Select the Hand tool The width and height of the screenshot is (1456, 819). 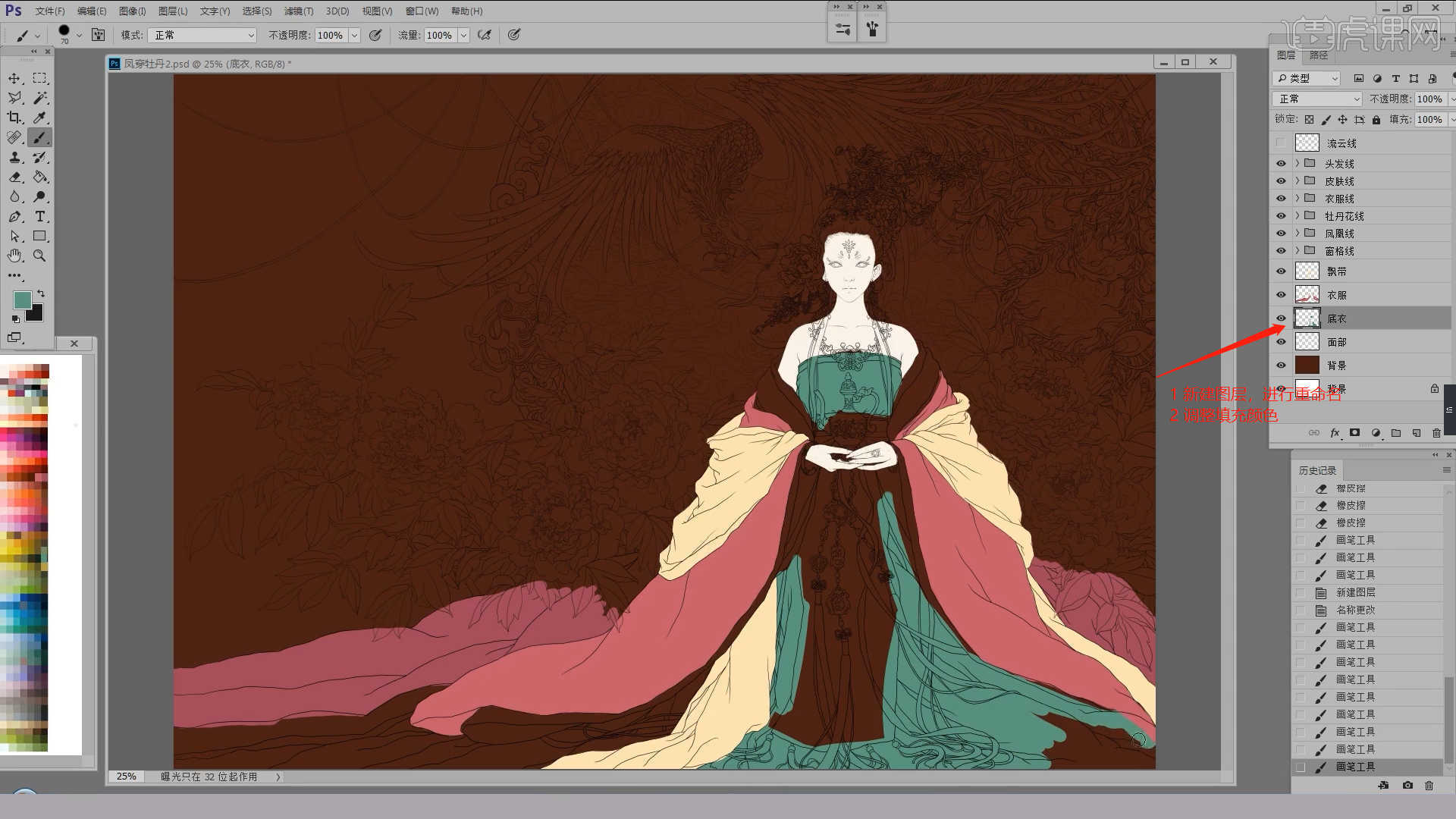[14, 256]
